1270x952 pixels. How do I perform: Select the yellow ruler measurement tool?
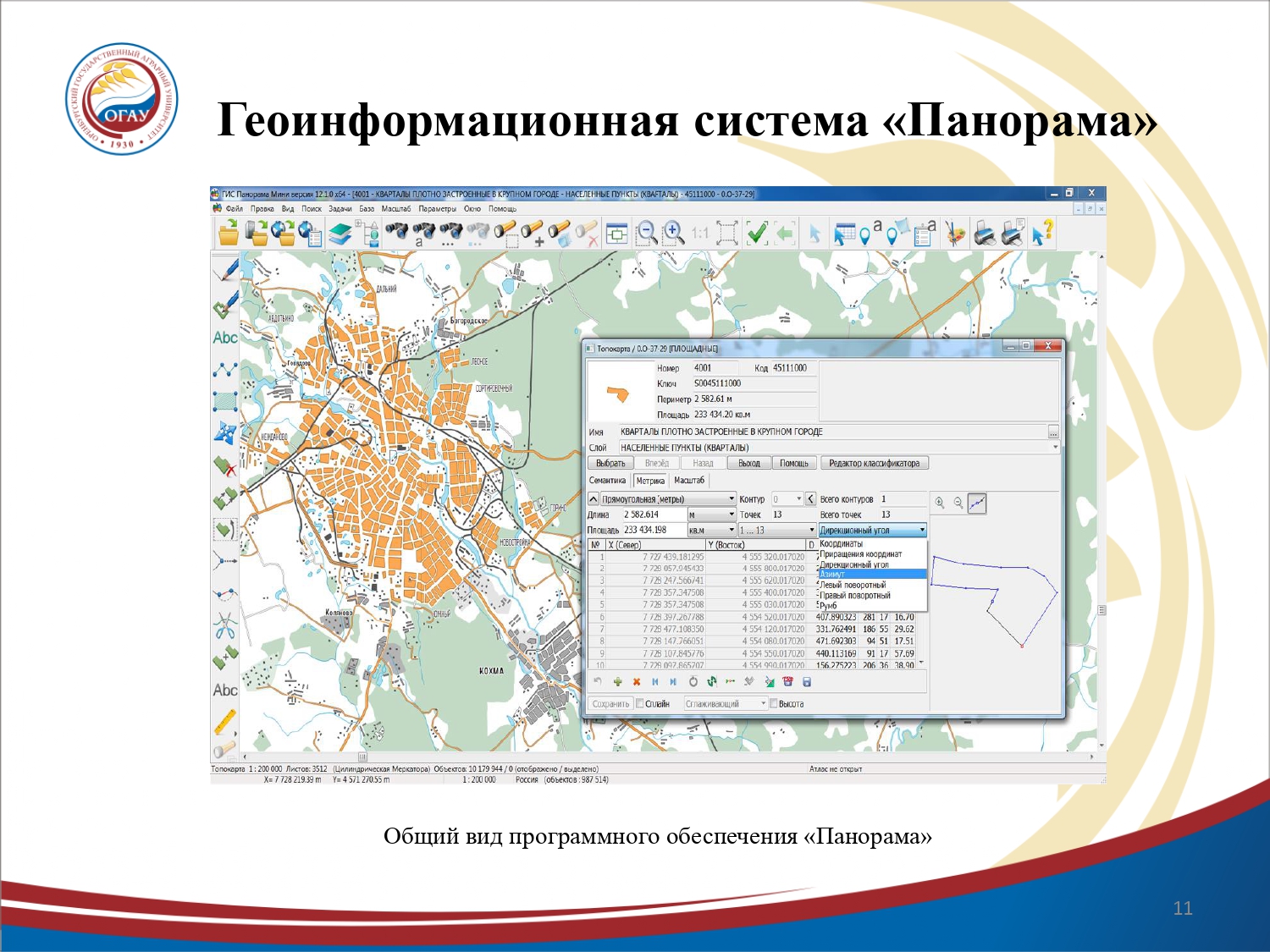click(x=224, y=722)
